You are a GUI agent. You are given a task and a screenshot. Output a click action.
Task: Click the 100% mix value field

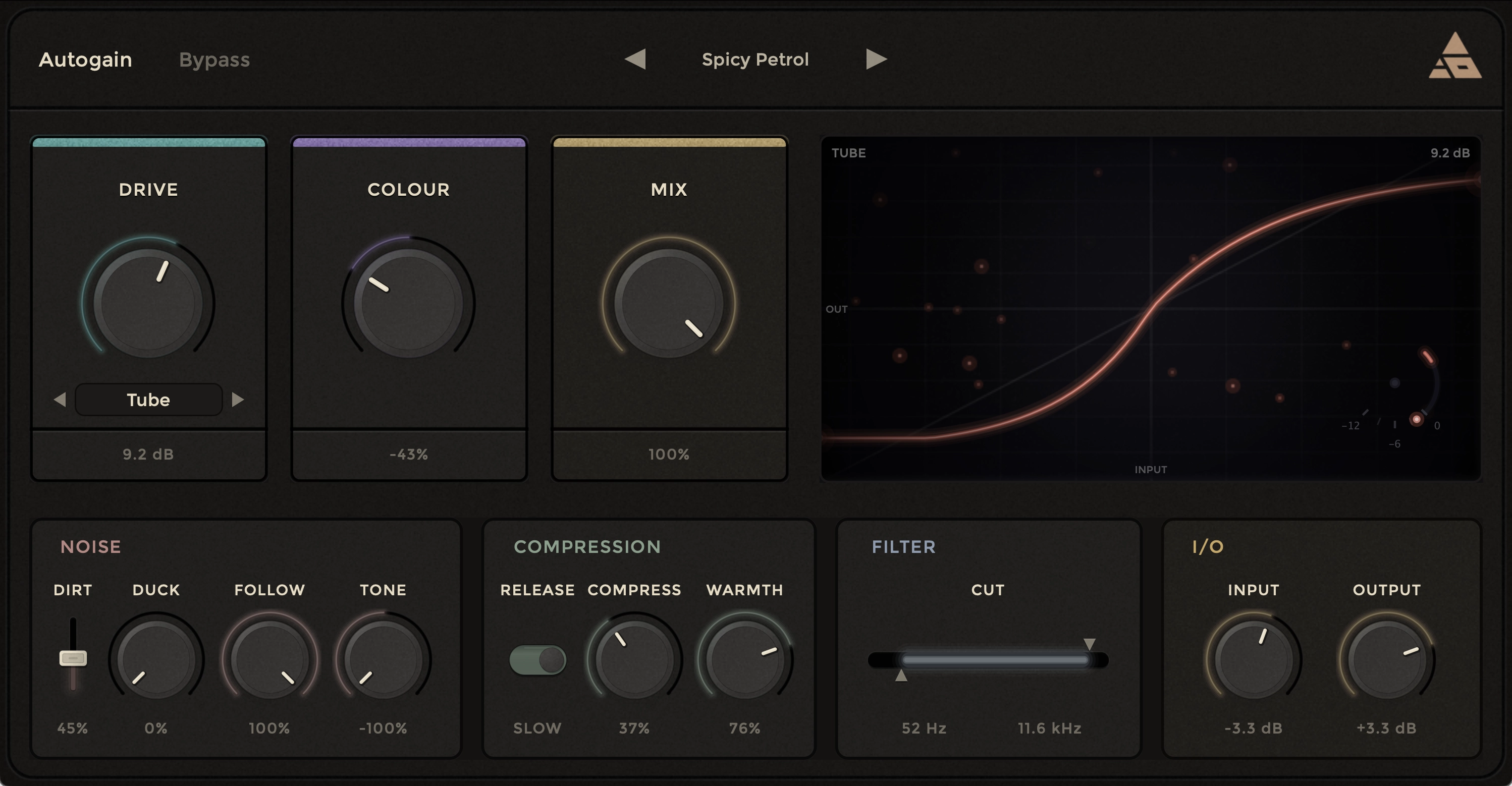pos(669,454)
